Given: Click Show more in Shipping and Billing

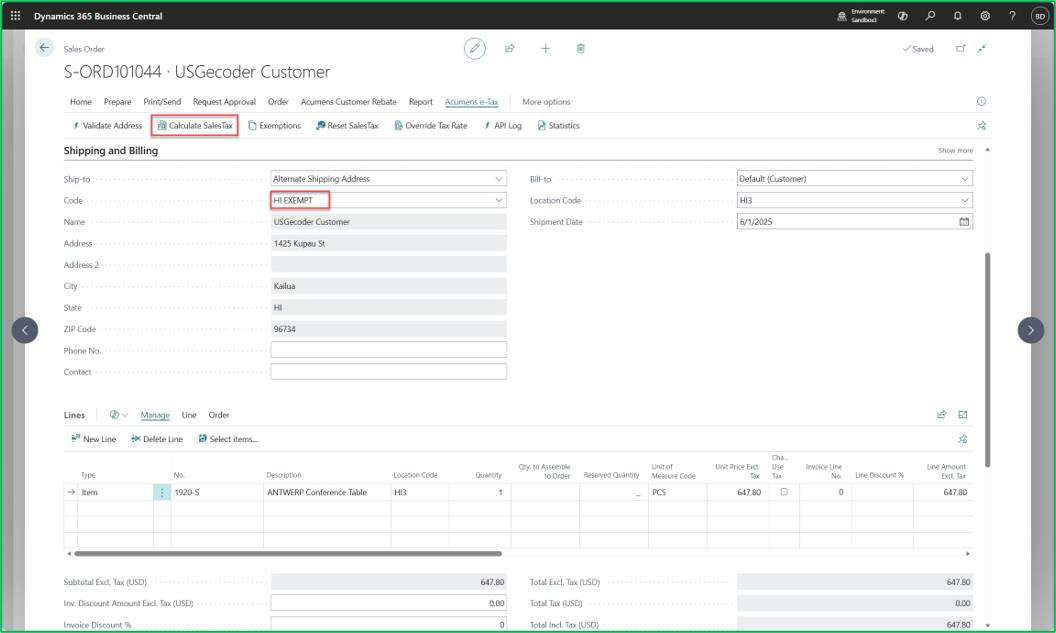Looking at the screenshot, I should (x=955, y=150).
